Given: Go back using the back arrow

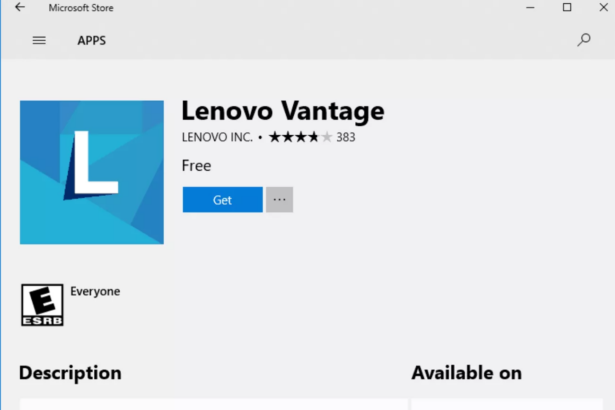Looking at the screenshot, I should (x=20, y=7).
